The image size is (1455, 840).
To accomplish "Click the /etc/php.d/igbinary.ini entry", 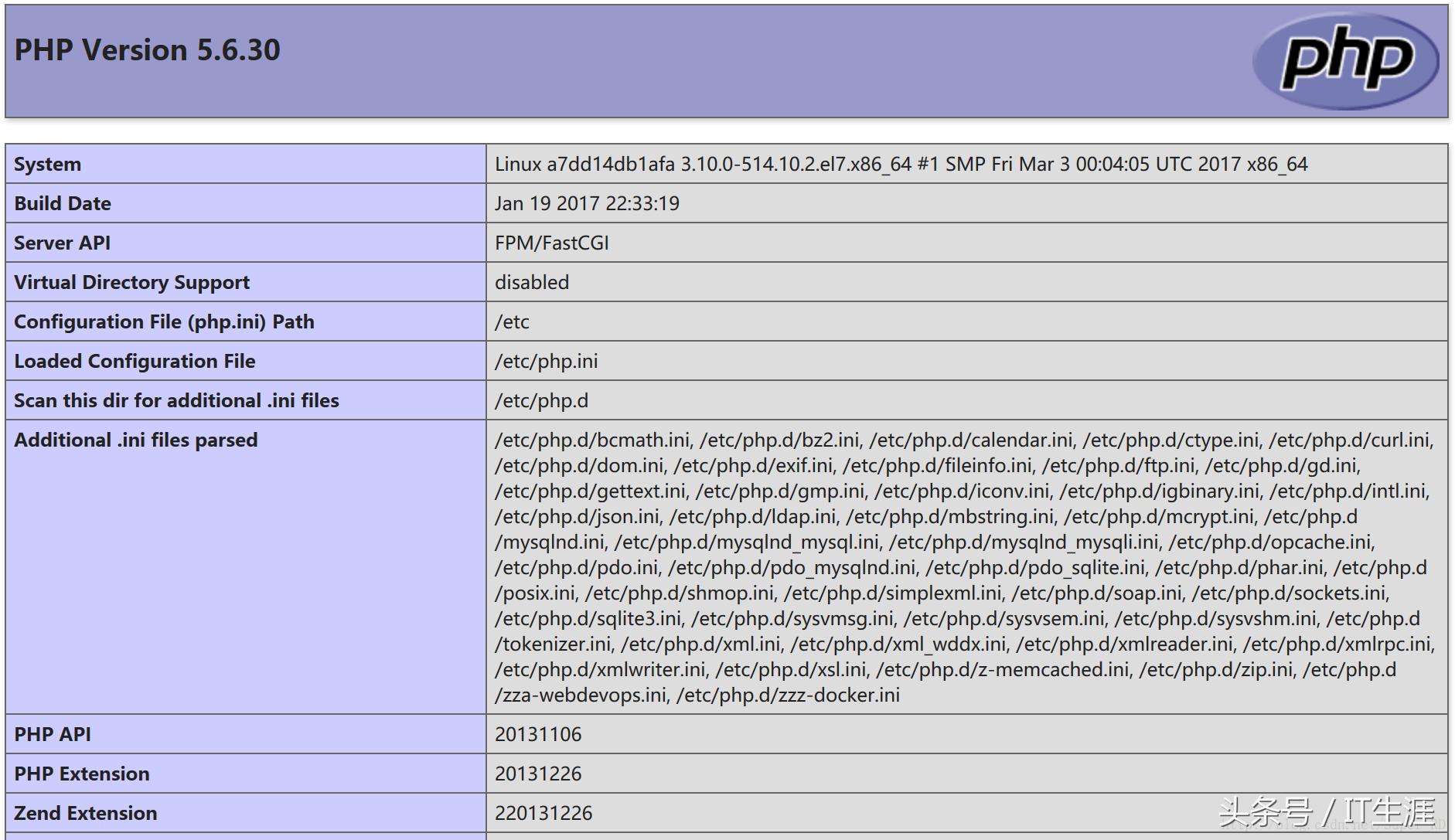I will pyautogui.click(x=1159, y=491).
